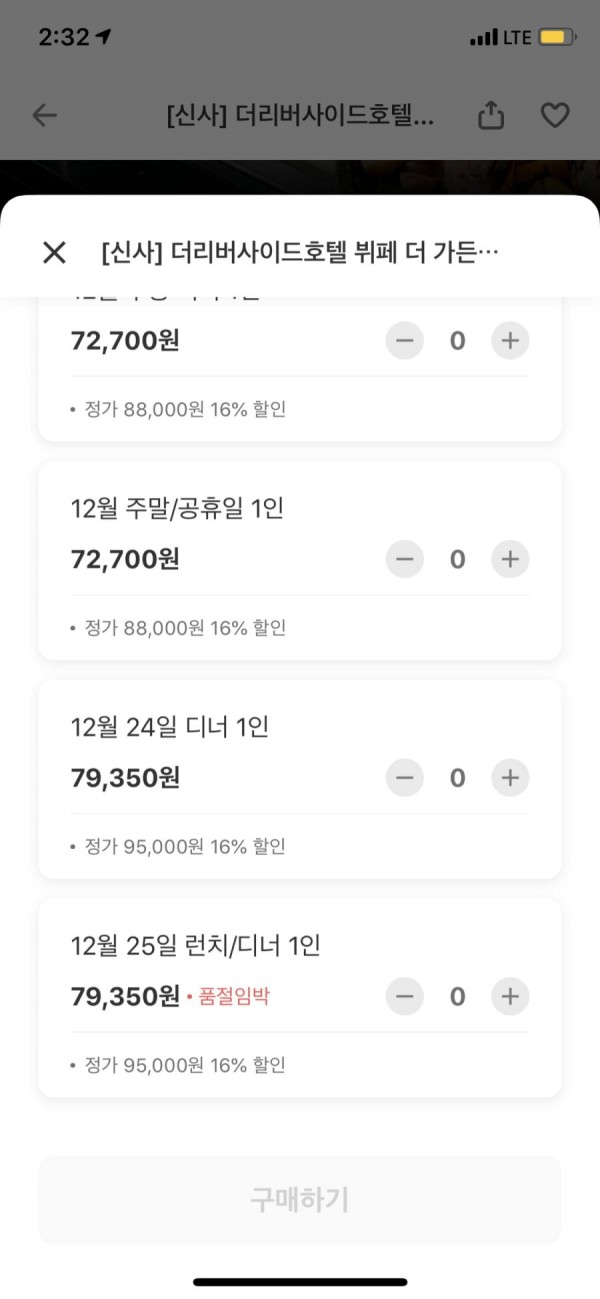Tap the 79,350원 price of 12월 24일 디너

(126, 778)
